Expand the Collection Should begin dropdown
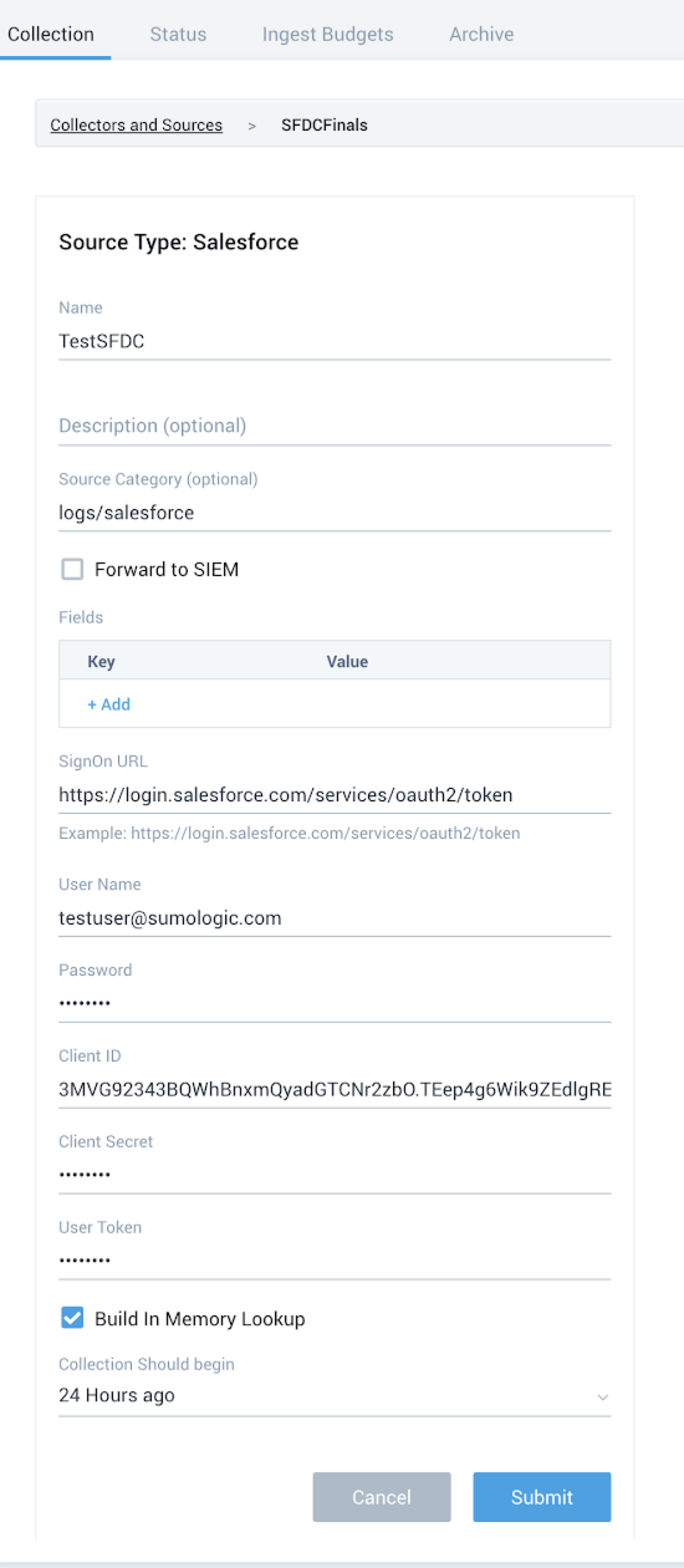Viewport: 684px width, 1568px height. 334,1396
